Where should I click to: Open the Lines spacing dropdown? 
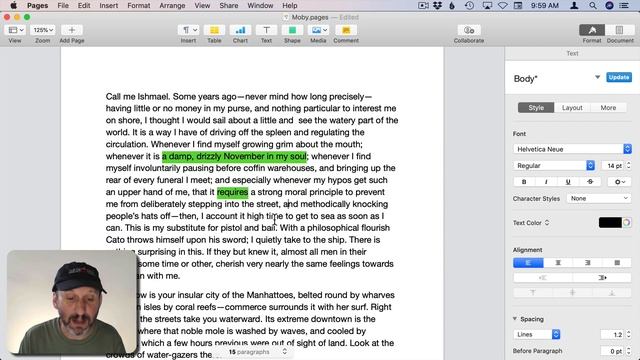pyautogui.click(x=536, y=334)
